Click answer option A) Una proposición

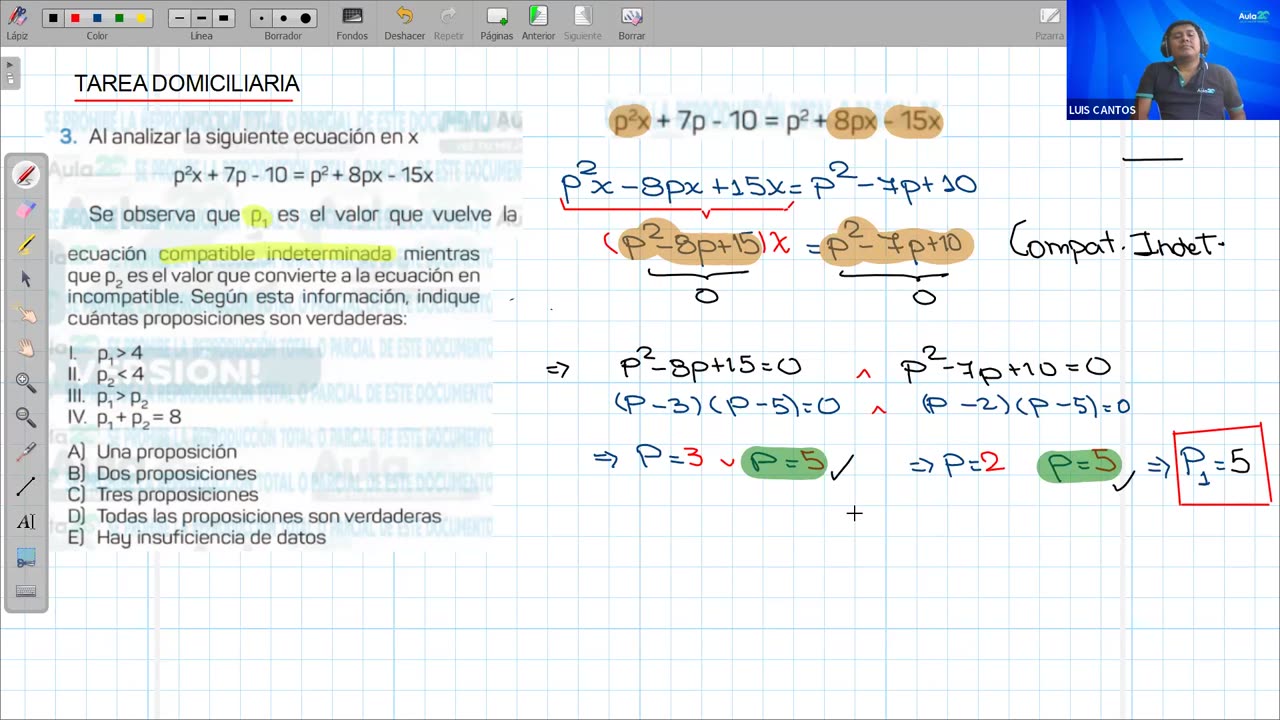pos(152,452)
